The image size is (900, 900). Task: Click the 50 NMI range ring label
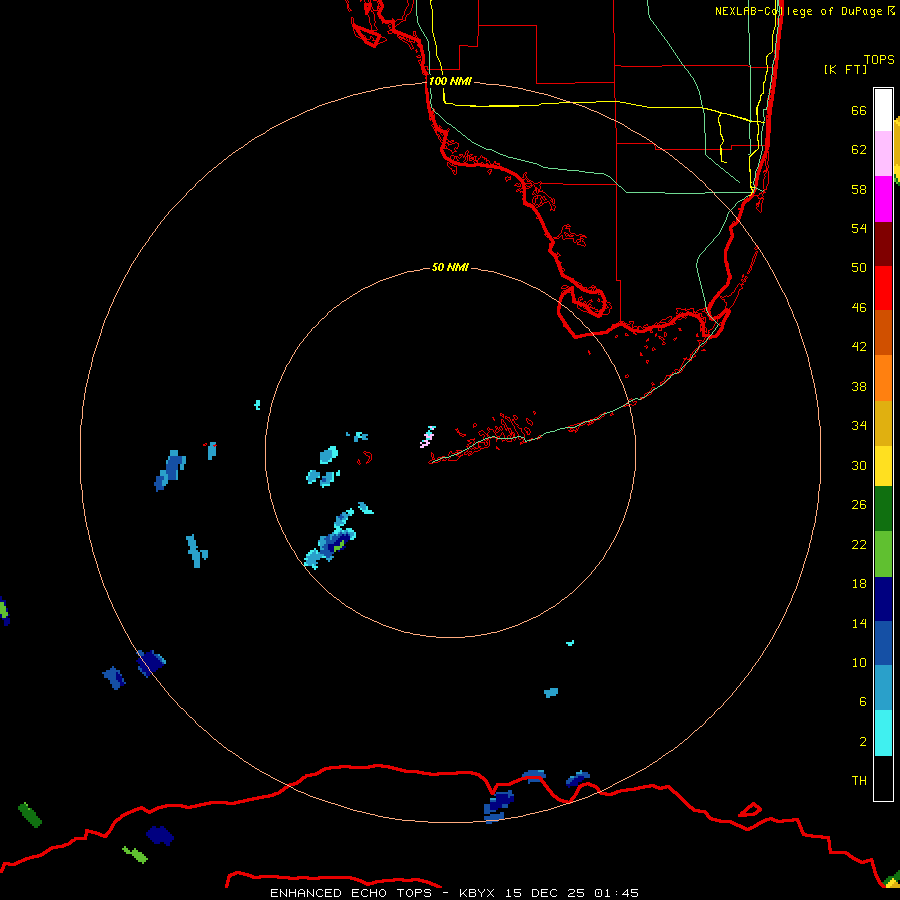point(450,267)
